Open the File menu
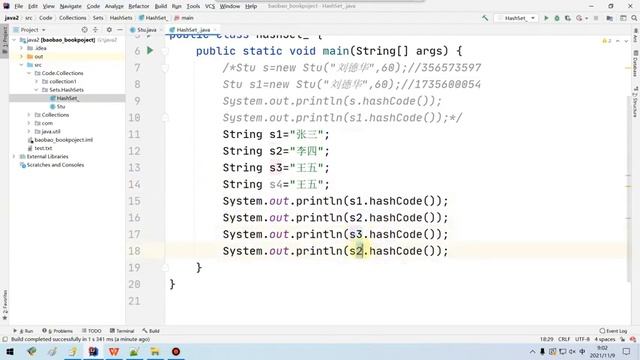Image resolution: width=640 pixels, height=360 pixels. 18,6
